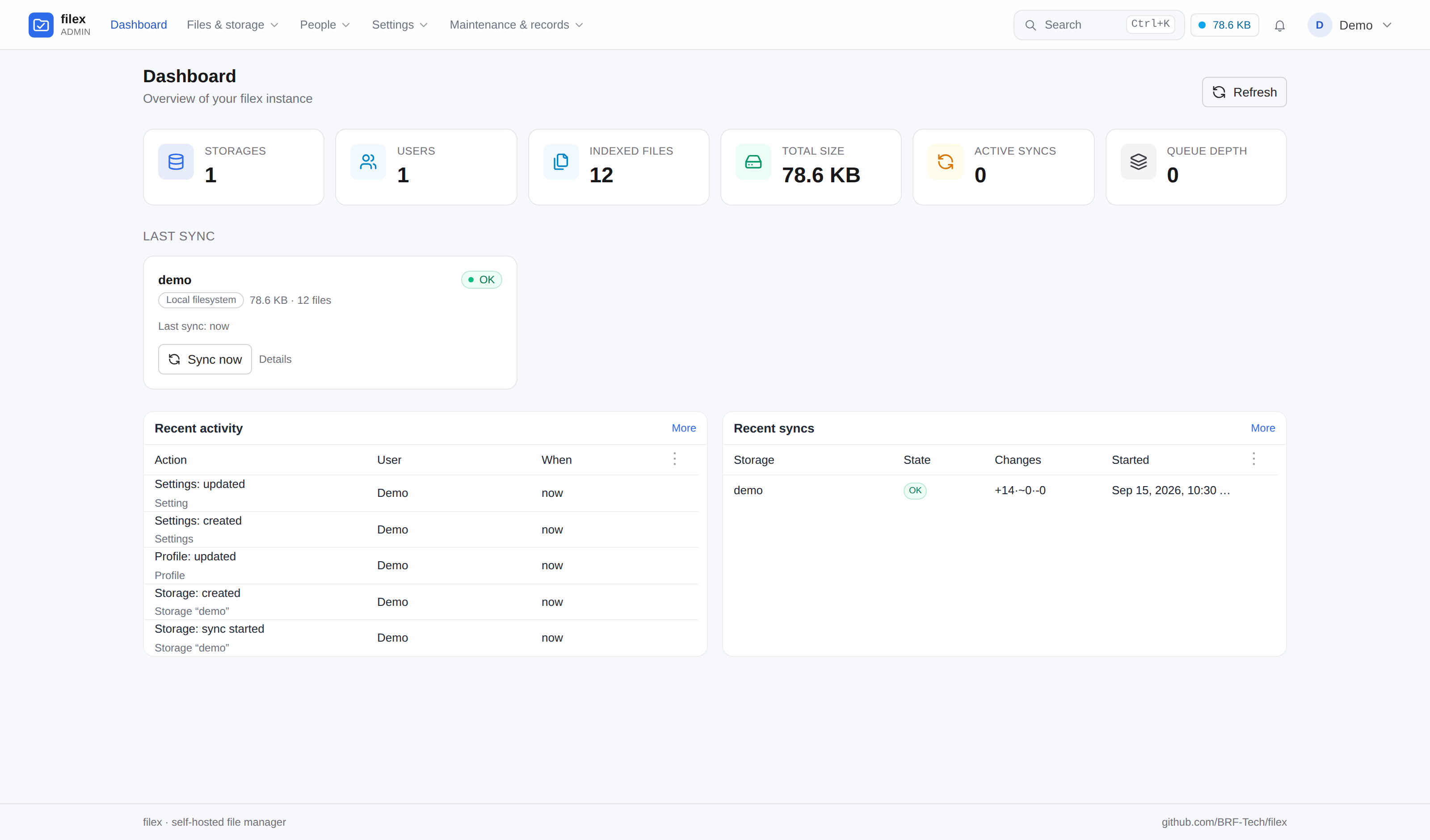1430x840 pixels.
Task: Click demo storage name in Recent syncs
Action: [748, 491]
